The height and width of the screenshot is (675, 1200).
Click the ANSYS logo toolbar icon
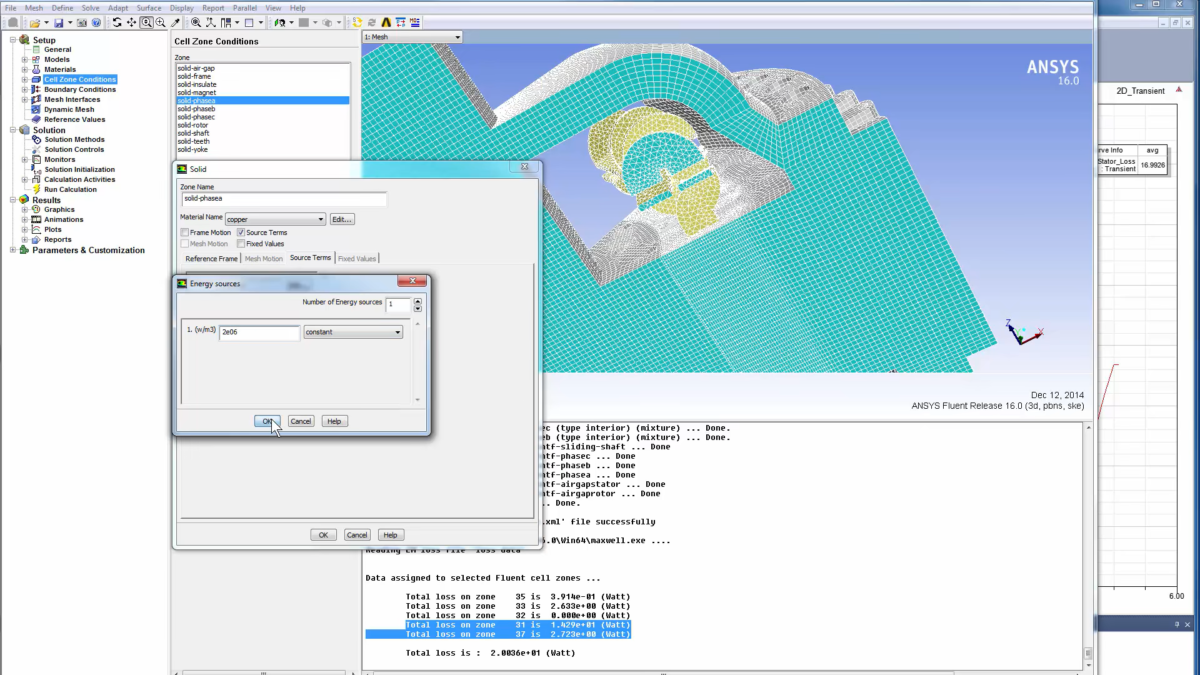(x=386, y=22)
